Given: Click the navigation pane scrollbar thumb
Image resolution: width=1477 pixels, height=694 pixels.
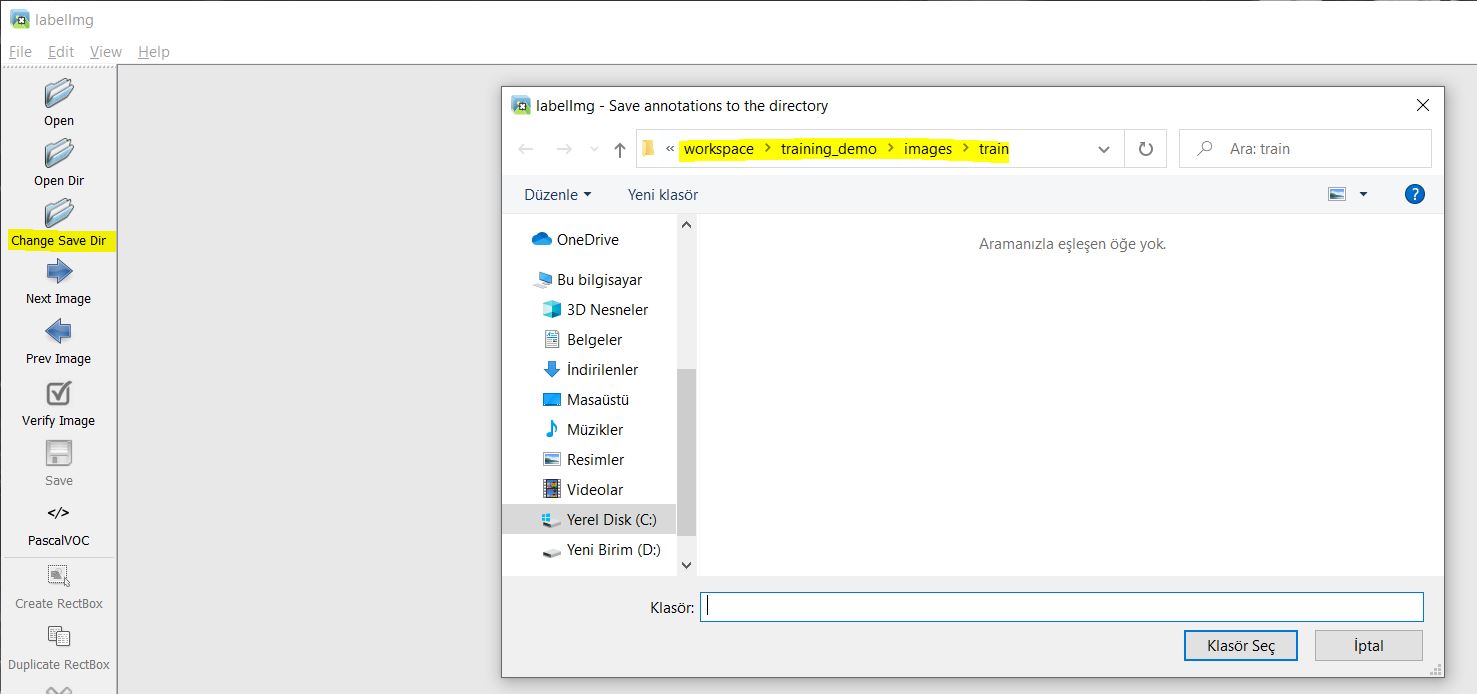Looking at the screenshot, I should click(x=686, y=451).
